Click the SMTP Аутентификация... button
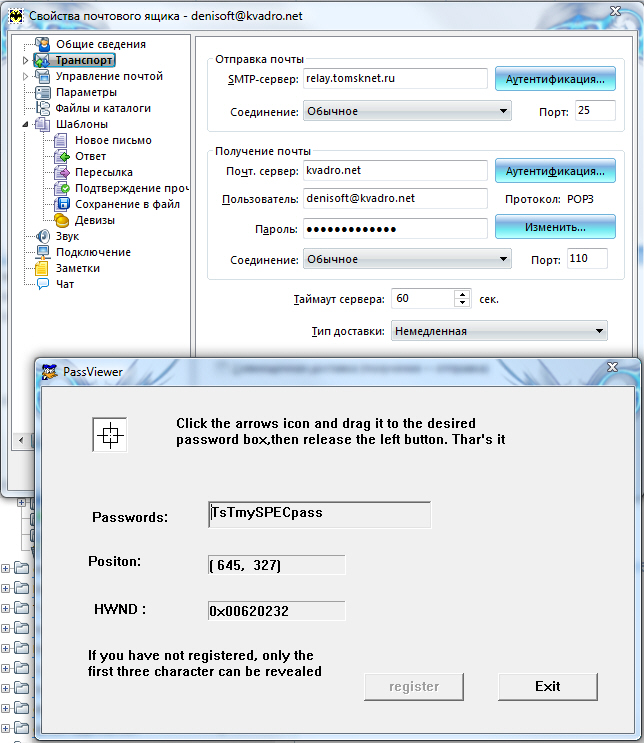The image size is (644, 743). (555, 78)
